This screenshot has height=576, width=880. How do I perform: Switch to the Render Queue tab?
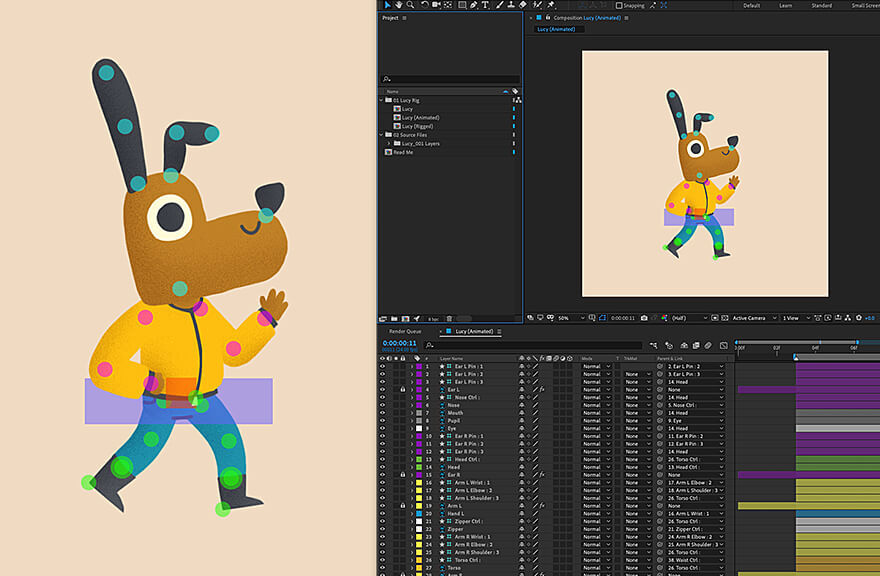[x=405, y=331]
